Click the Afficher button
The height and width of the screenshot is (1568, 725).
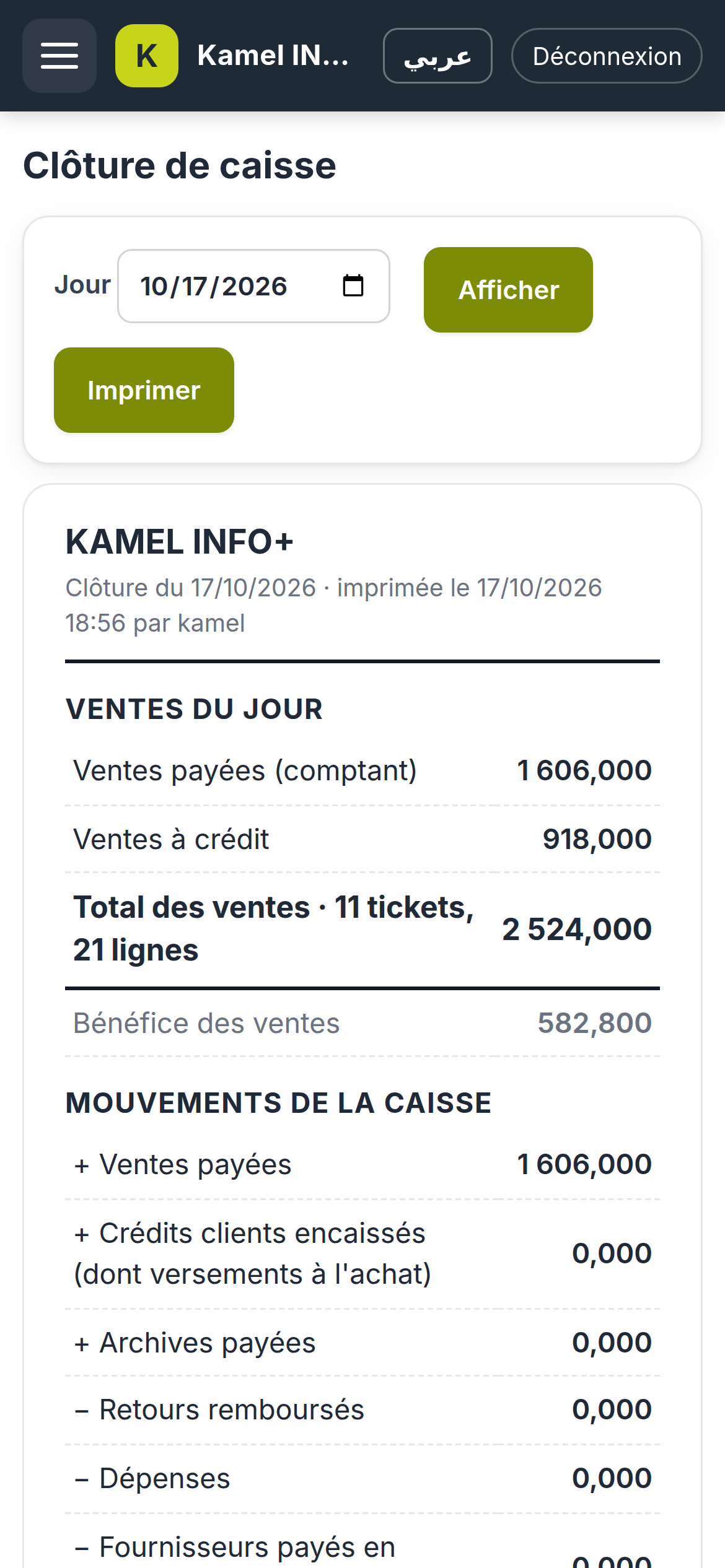508,290
